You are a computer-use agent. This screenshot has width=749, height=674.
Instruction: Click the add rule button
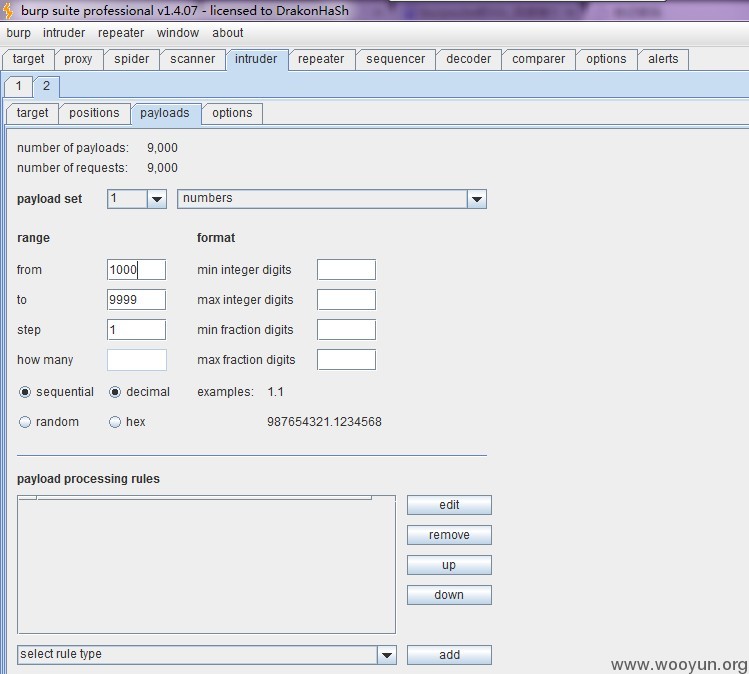point(449,655)
